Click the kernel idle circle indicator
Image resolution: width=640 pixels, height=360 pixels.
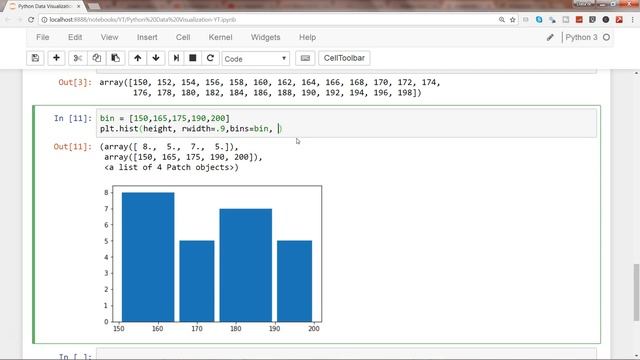[x=607, y=37]
